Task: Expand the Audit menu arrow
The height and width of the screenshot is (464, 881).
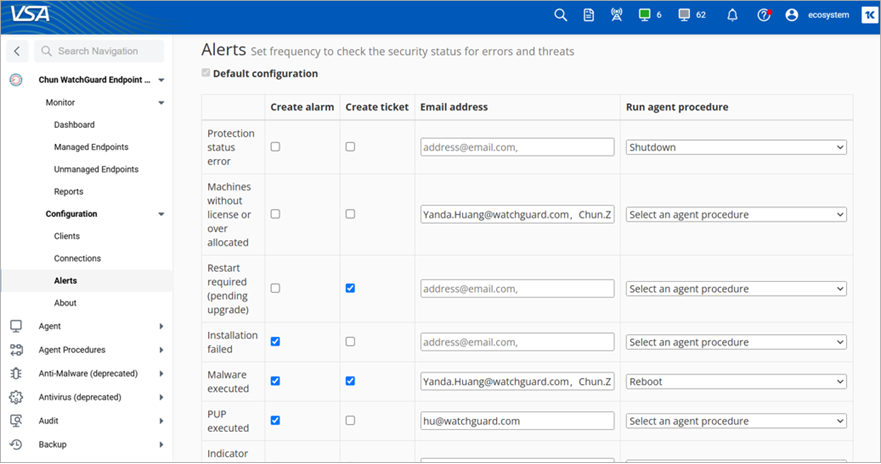Action: tap(161, 421)
